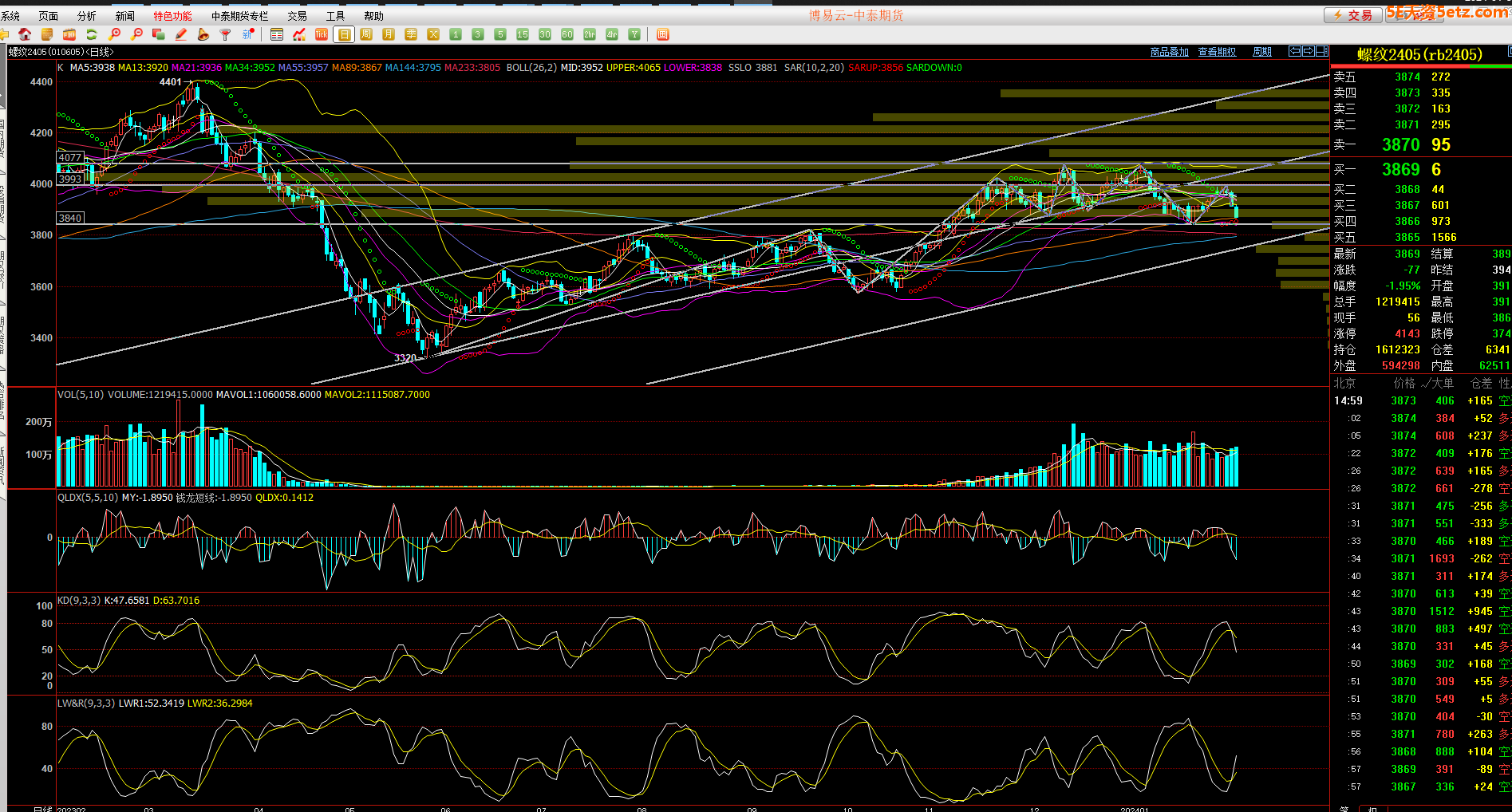The height and width of the screenshot is (812, 1512).
Task: Open the 周期 period dropdown link
Action: (x=1261, y=52)
